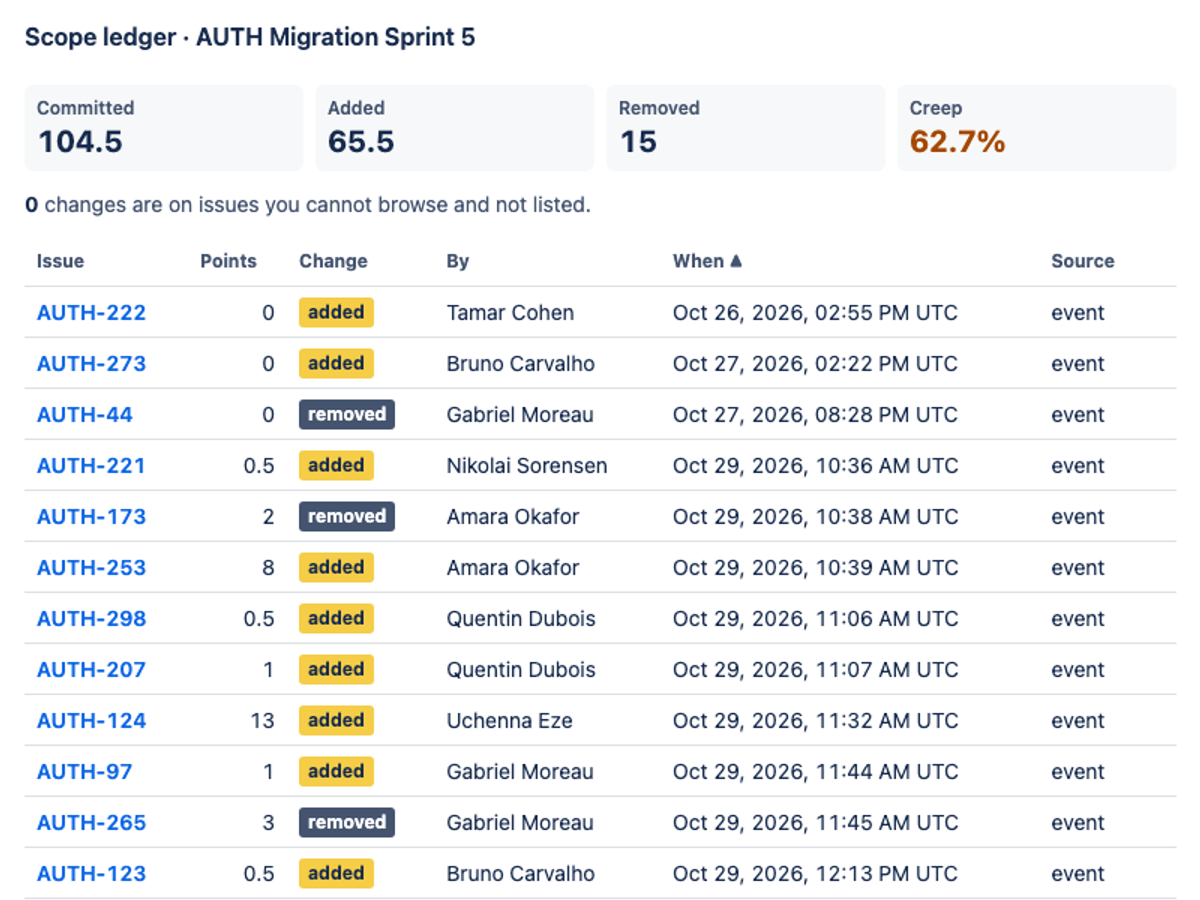Click timestamp Oct 29, 2026, 11:32 AM UTC
1200x900 pixels.
(x=815, y=721)
